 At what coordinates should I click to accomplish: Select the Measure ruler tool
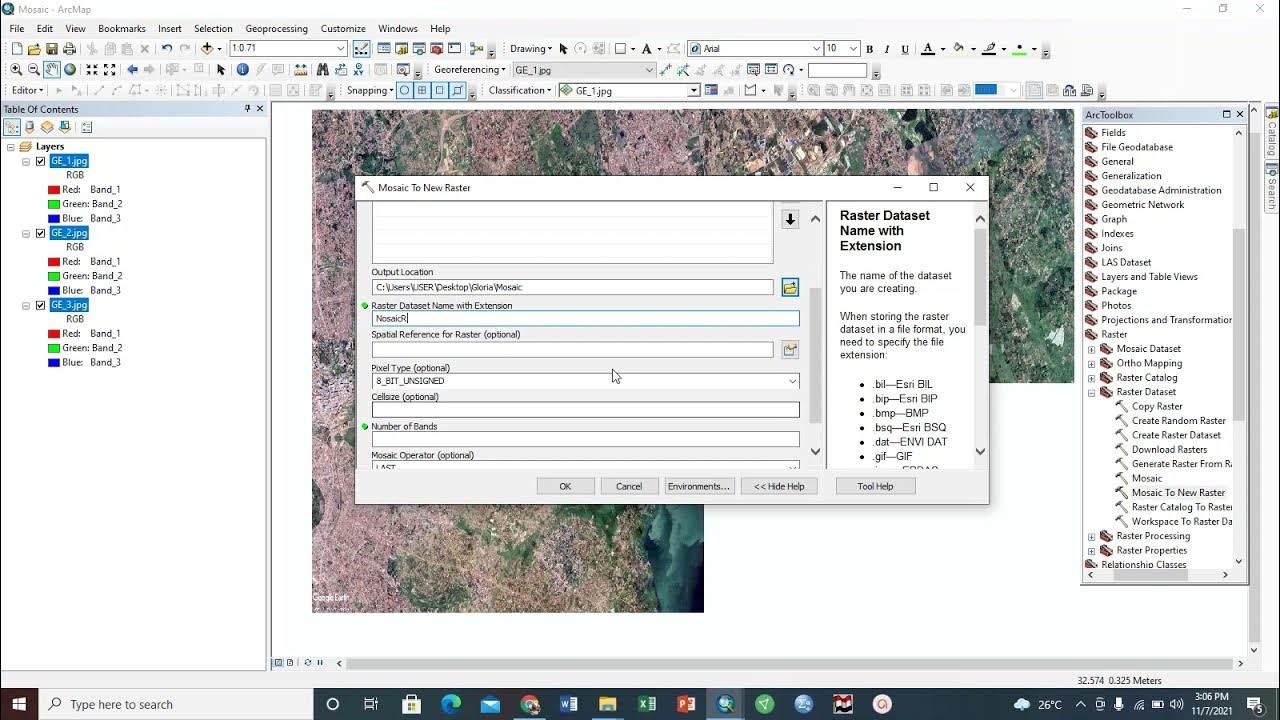[300, 70]
